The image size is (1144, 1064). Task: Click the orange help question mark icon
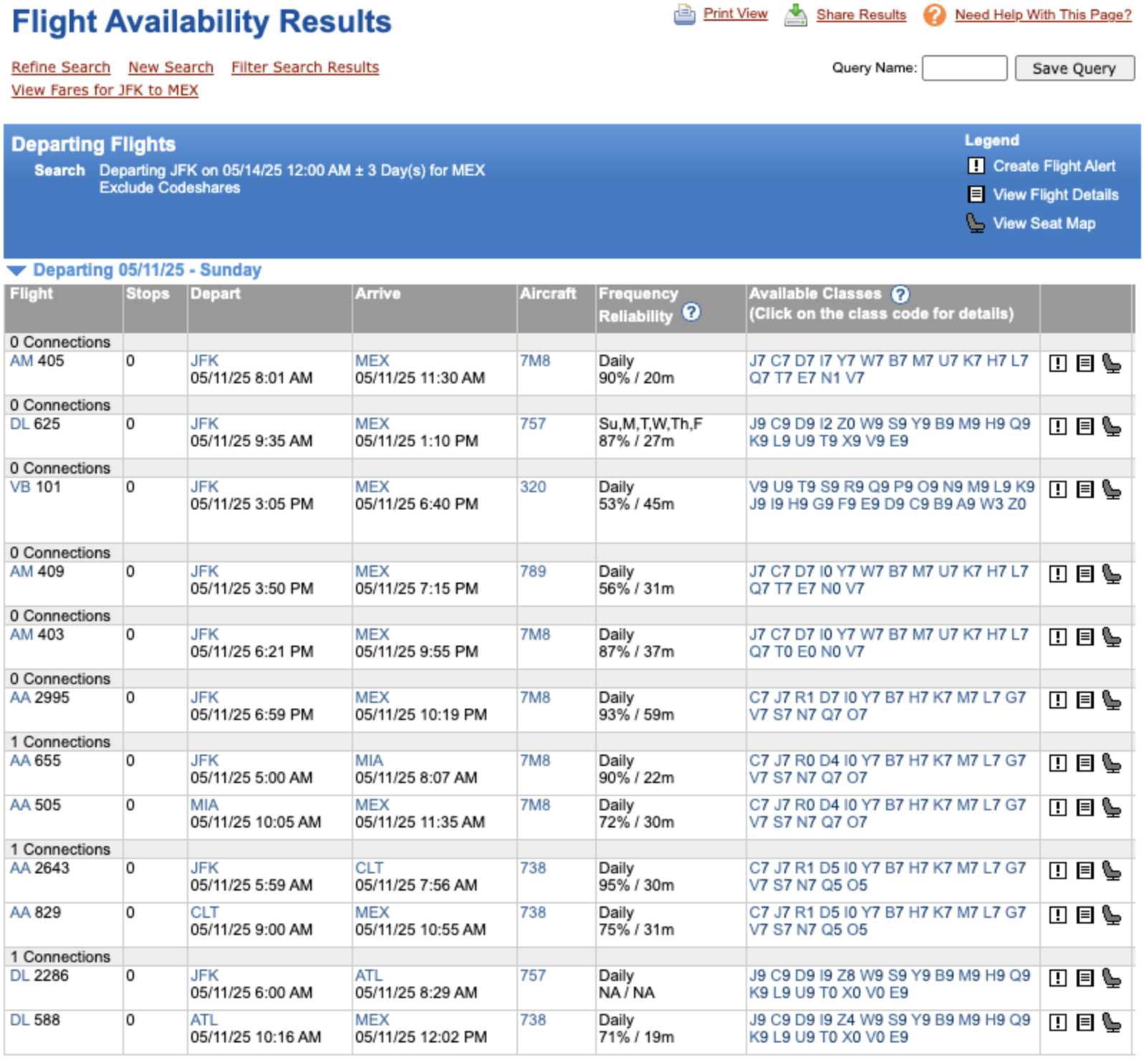point(934,15)
